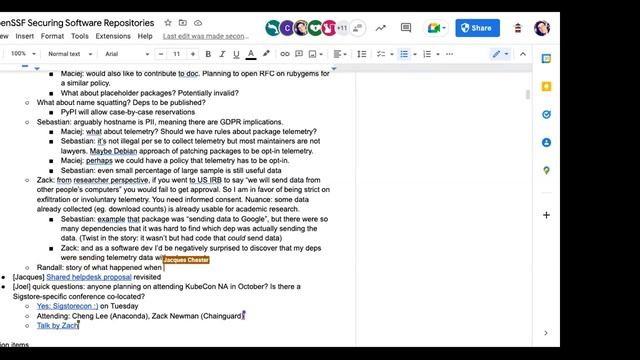640x360 pixels.
Task: Click the extension icon beside Share
Action: [518, 28]
